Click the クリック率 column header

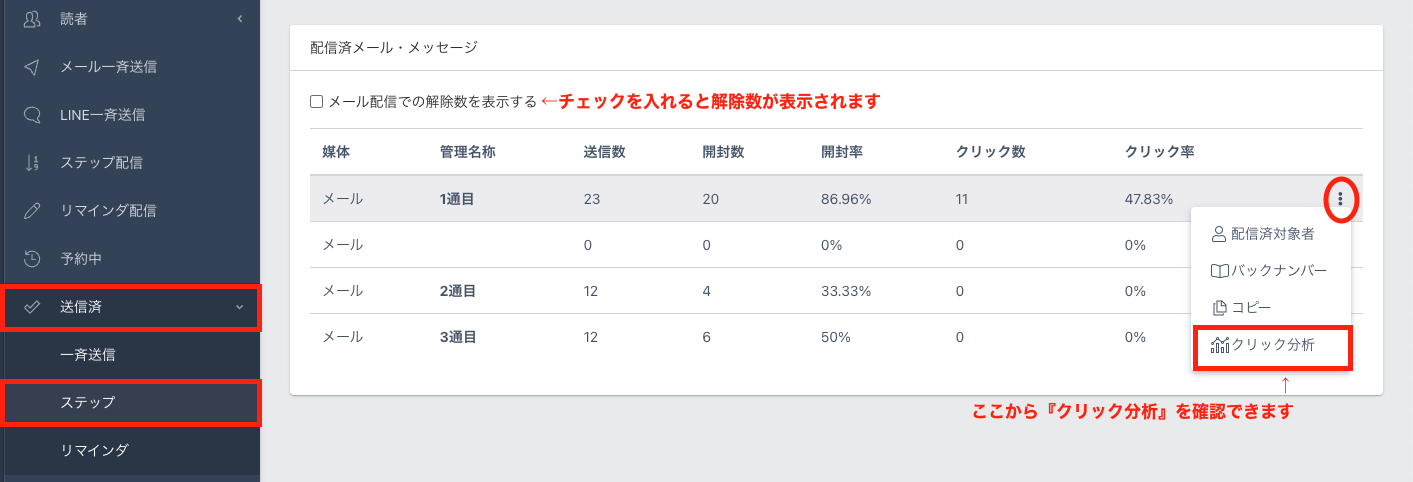(1159, 152)
